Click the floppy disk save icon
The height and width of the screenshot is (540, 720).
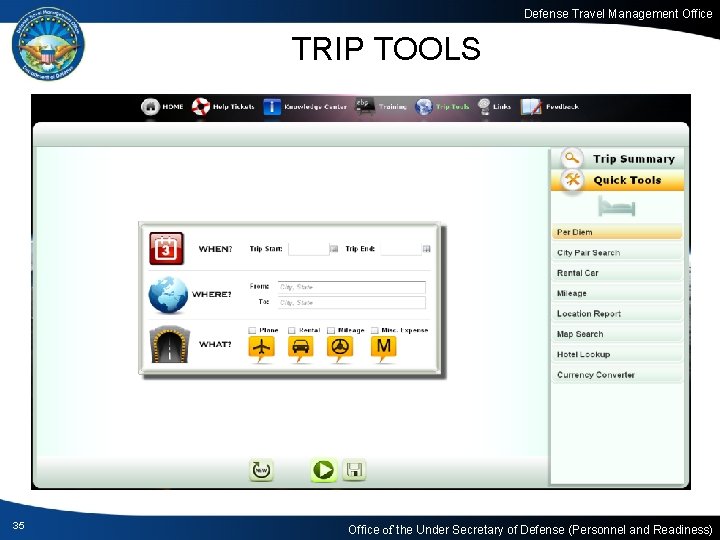354,470
